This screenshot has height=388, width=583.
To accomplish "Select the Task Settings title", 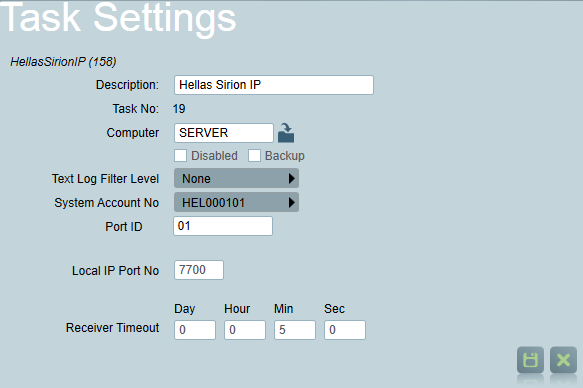I will coord(118,19).
